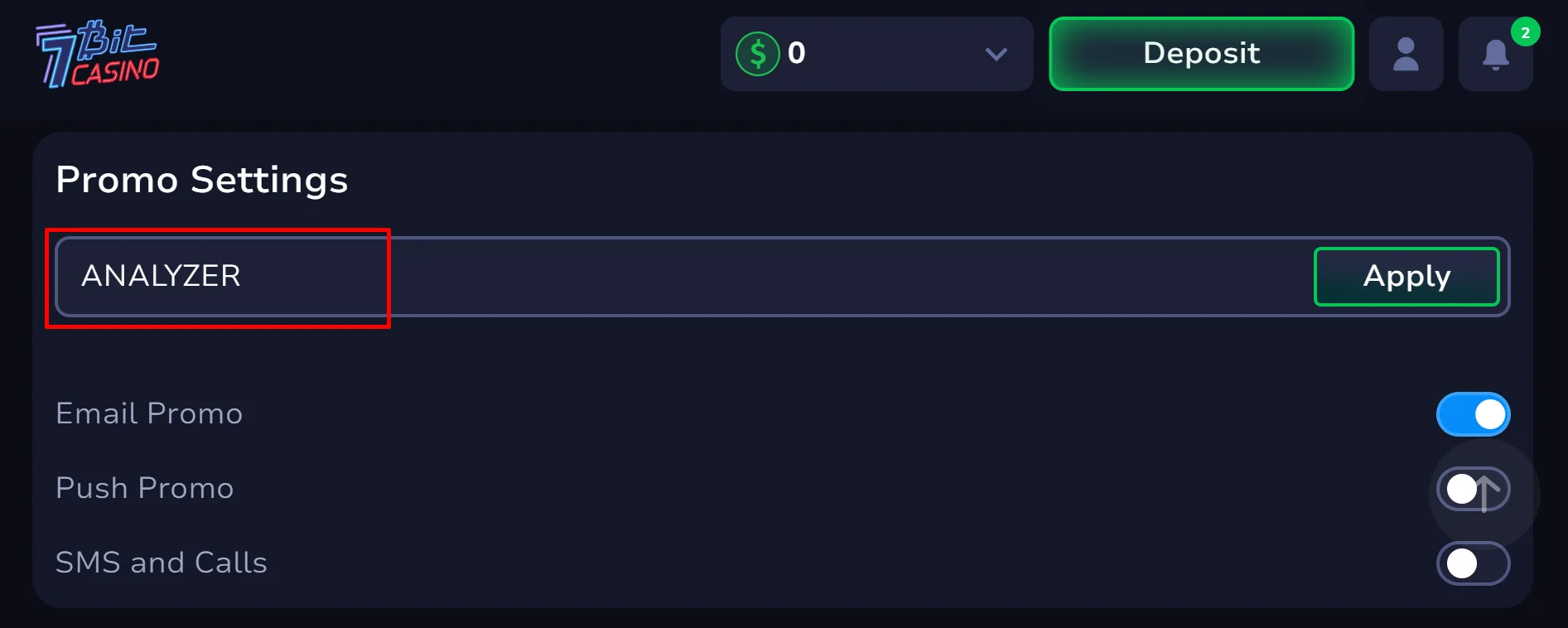Image resolution: width=1568 pixels, height=628 pixels.
Task: Click the blank area of the promo field left of Apply
Action: pos(828,277)
